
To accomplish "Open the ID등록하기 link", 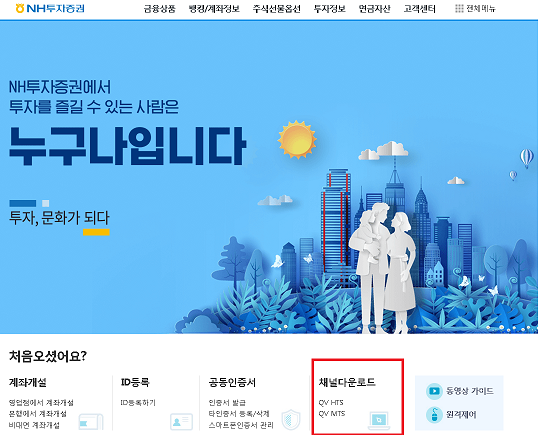I will click(138, 402).
